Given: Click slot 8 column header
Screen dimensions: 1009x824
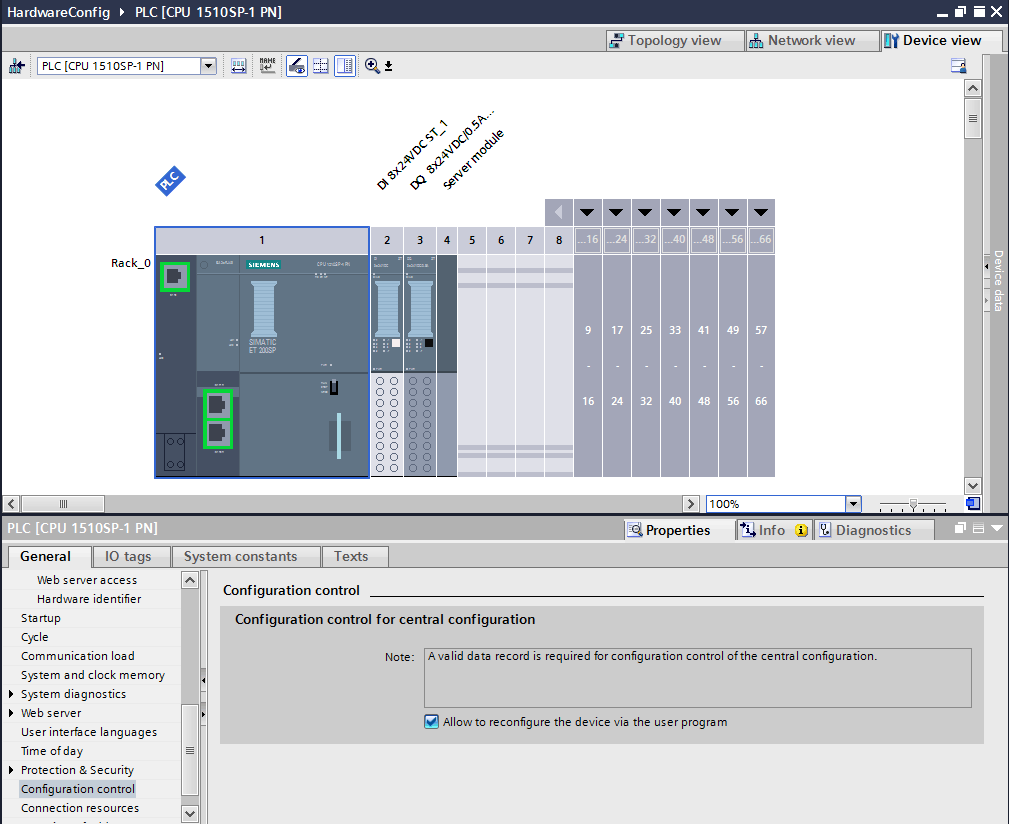Looking at the screenshot, I should [x=559, y=240].
